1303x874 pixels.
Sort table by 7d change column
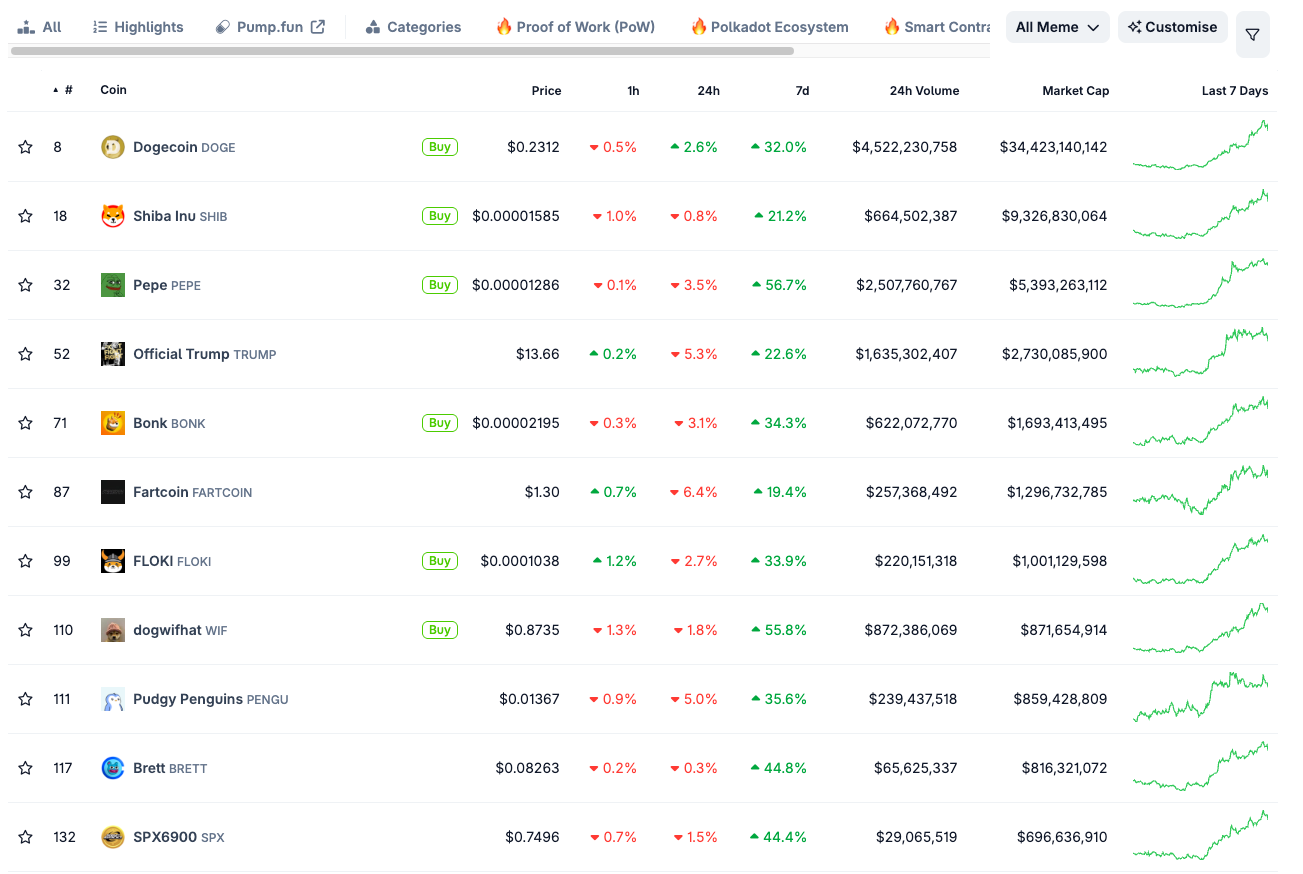point(802,90)
